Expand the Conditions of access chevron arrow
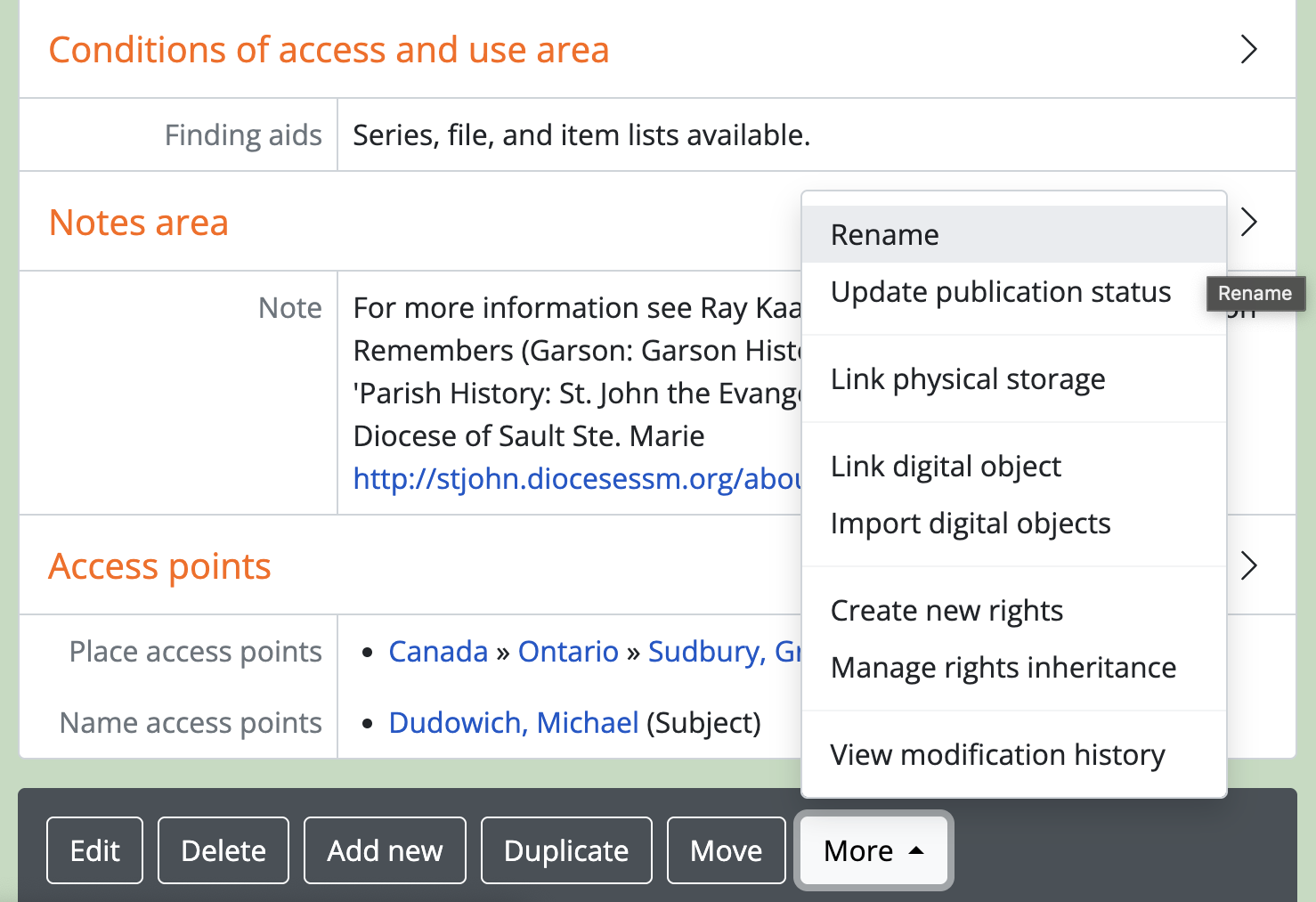 click(x=1248, y=50)
